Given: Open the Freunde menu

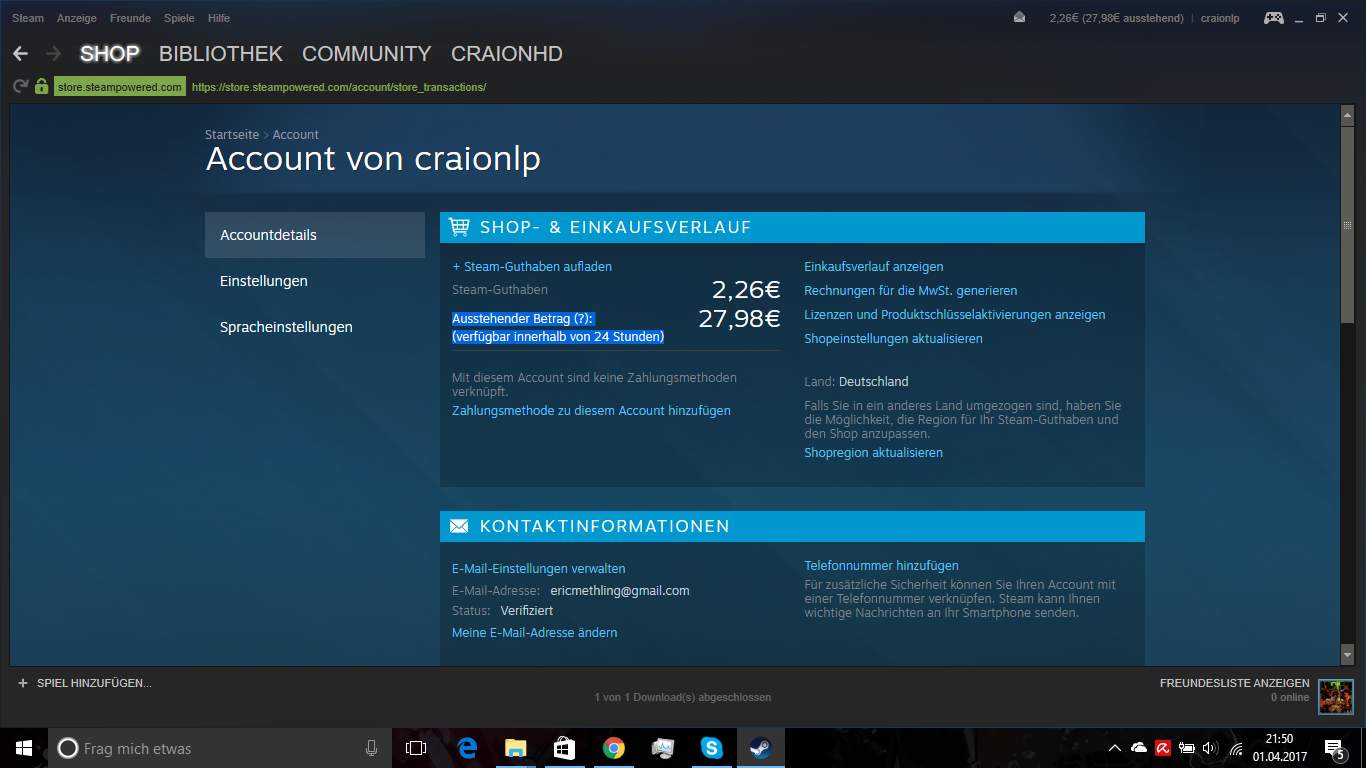Looking at the screenshot, I should coord(131,18).
